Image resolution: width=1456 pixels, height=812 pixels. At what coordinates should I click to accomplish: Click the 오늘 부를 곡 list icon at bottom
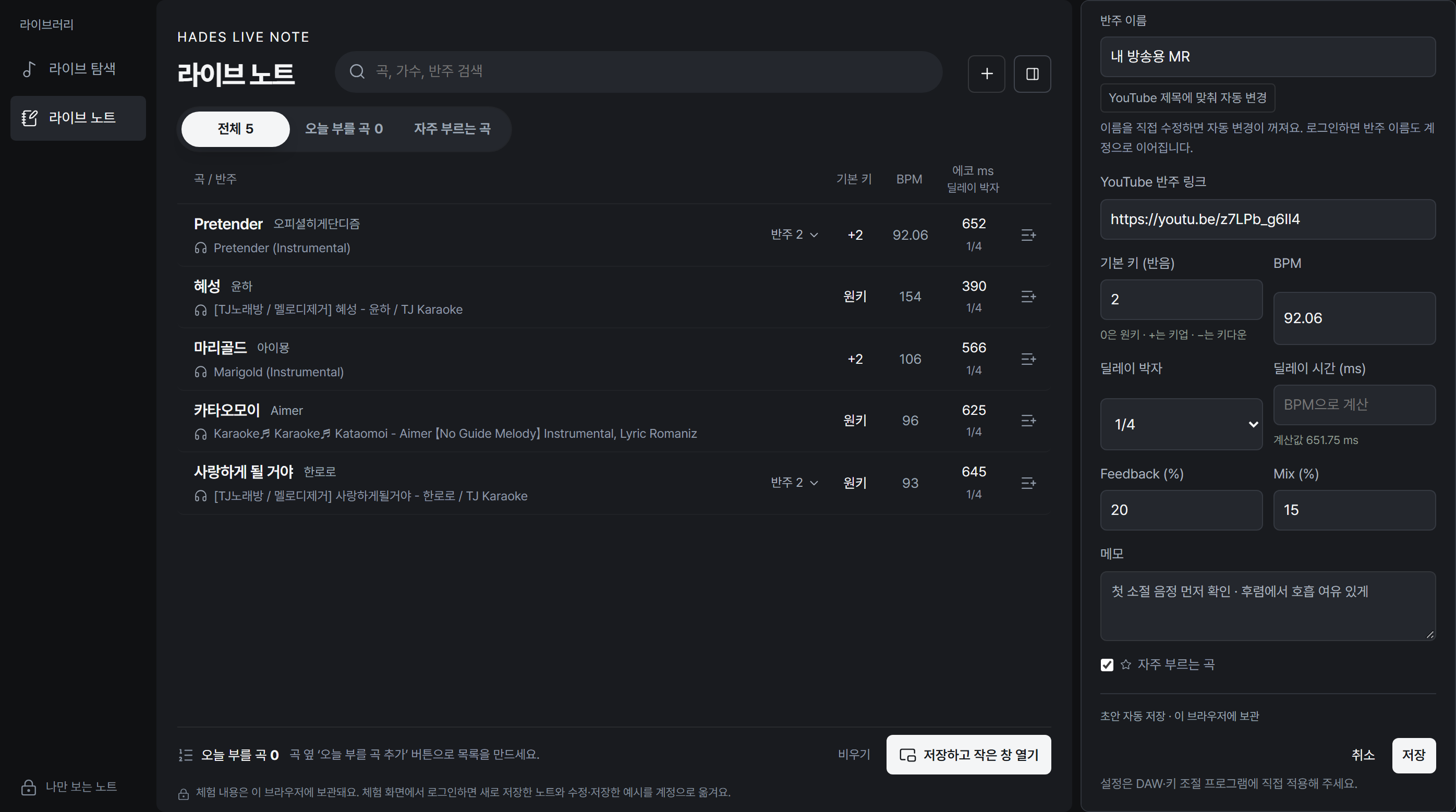tap(186, 755)
